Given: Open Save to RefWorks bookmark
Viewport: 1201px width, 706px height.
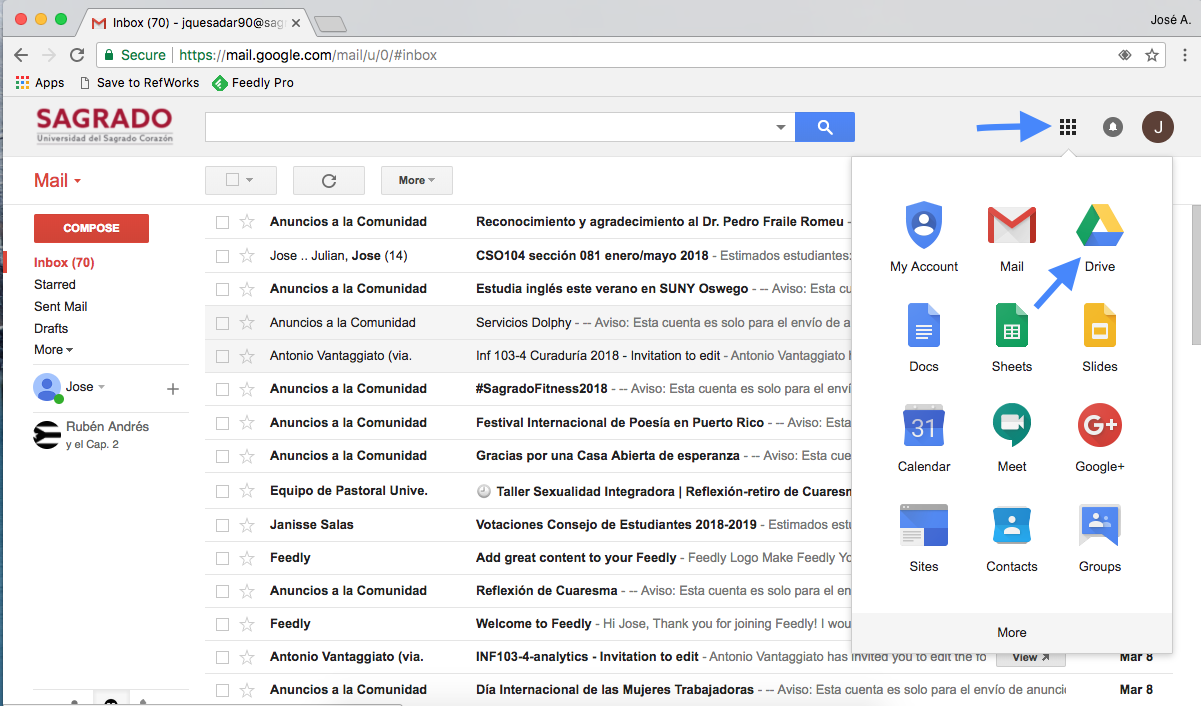Looking at the screenshot, I should [139, 83].
